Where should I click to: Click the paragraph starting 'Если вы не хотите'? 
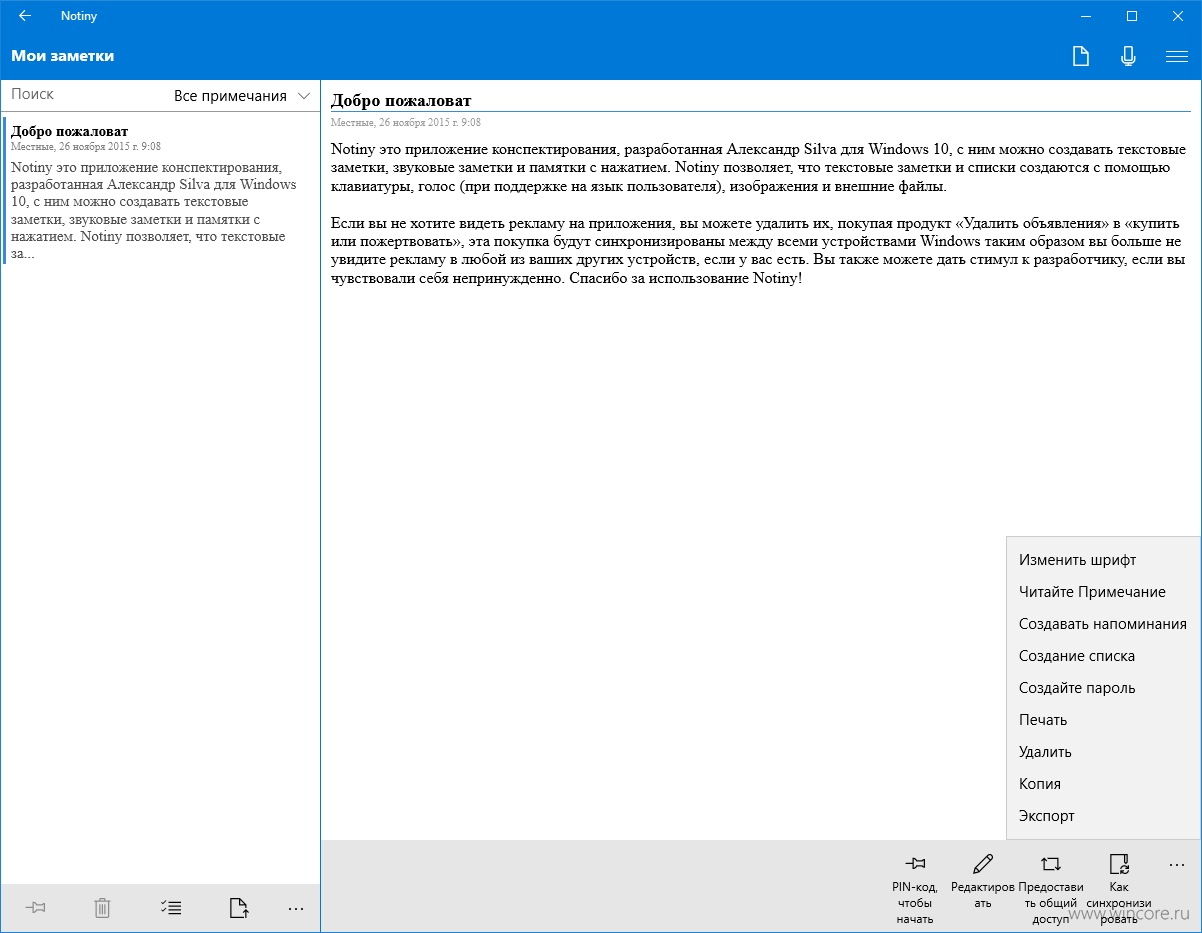pos(758,250)
